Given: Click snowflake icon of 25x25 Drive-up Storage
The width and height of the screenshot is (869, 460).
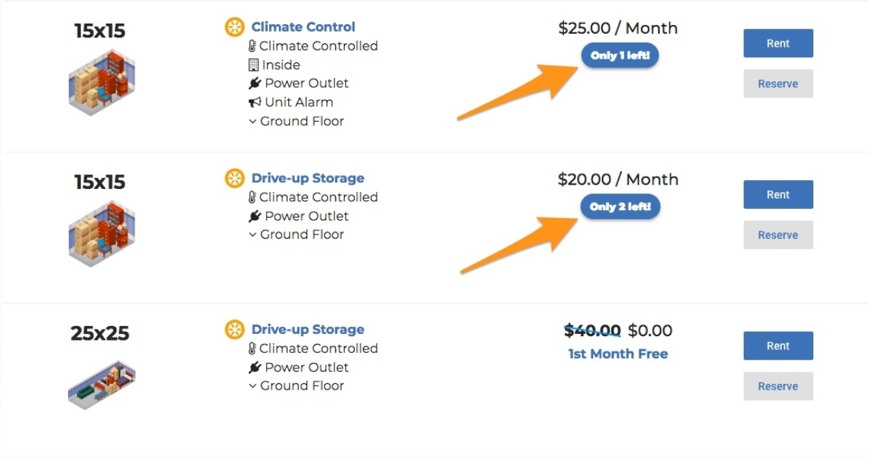Looking at the screenshot, I should point(235,329).
